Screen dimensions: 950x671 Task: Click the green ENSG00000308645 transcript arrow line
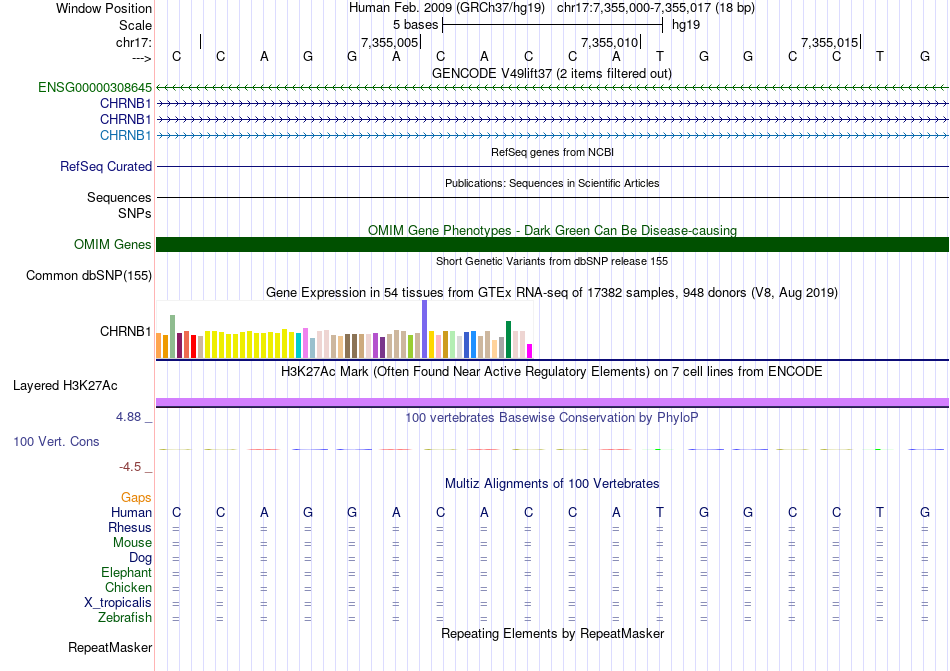tap(552, 88)
